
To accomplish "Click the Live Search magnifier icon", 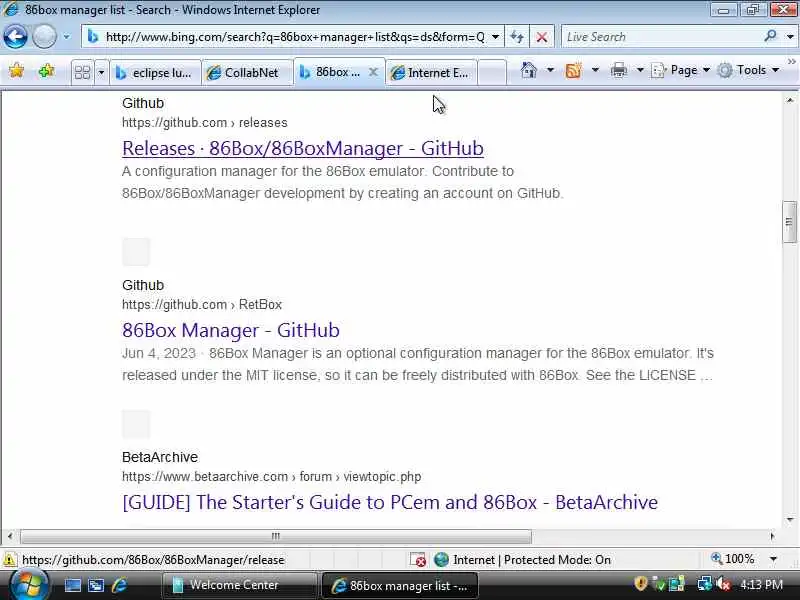I will click(770, 36).
